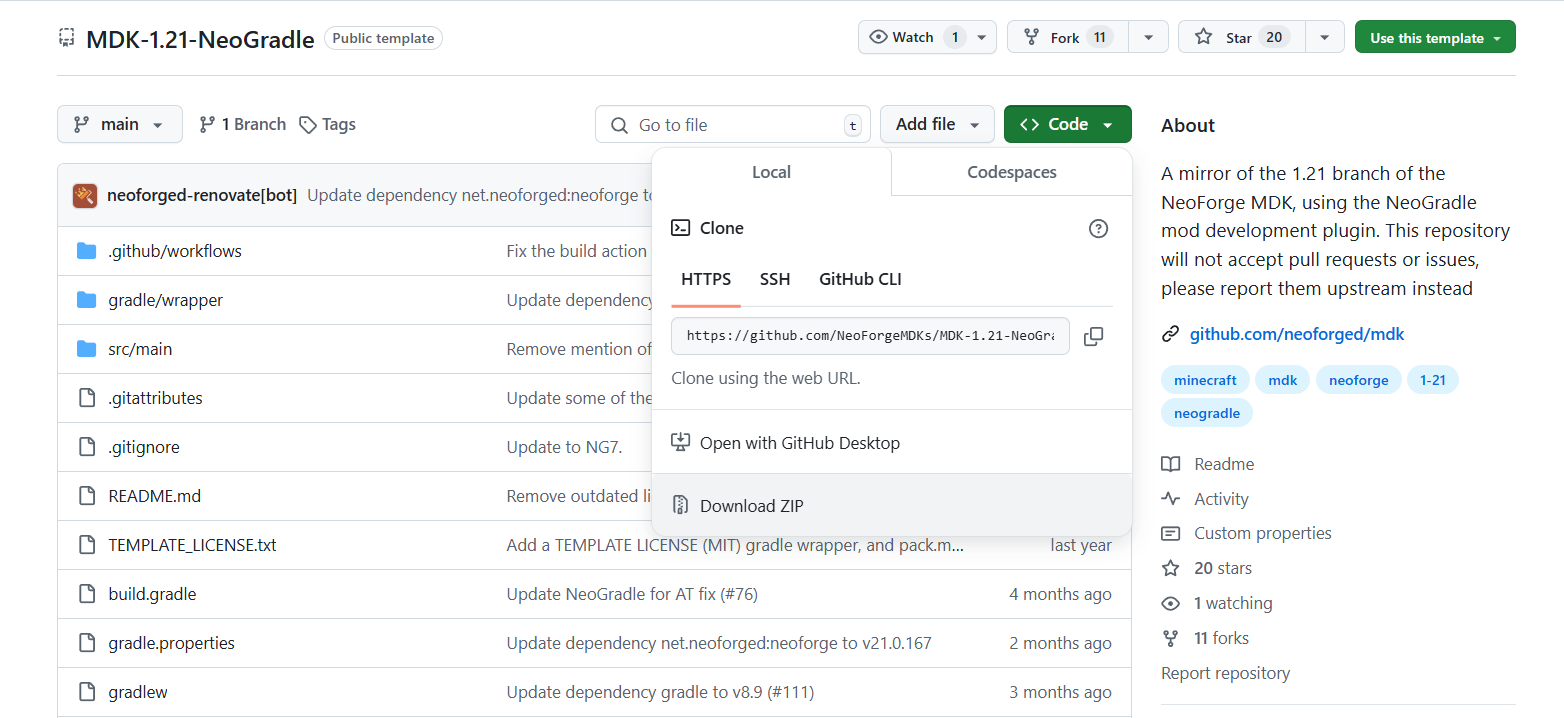Image resolution: width=1564 pixels, height=718 pixels.
Task: Expand the main branch dropdown
Action: point(119,125)
